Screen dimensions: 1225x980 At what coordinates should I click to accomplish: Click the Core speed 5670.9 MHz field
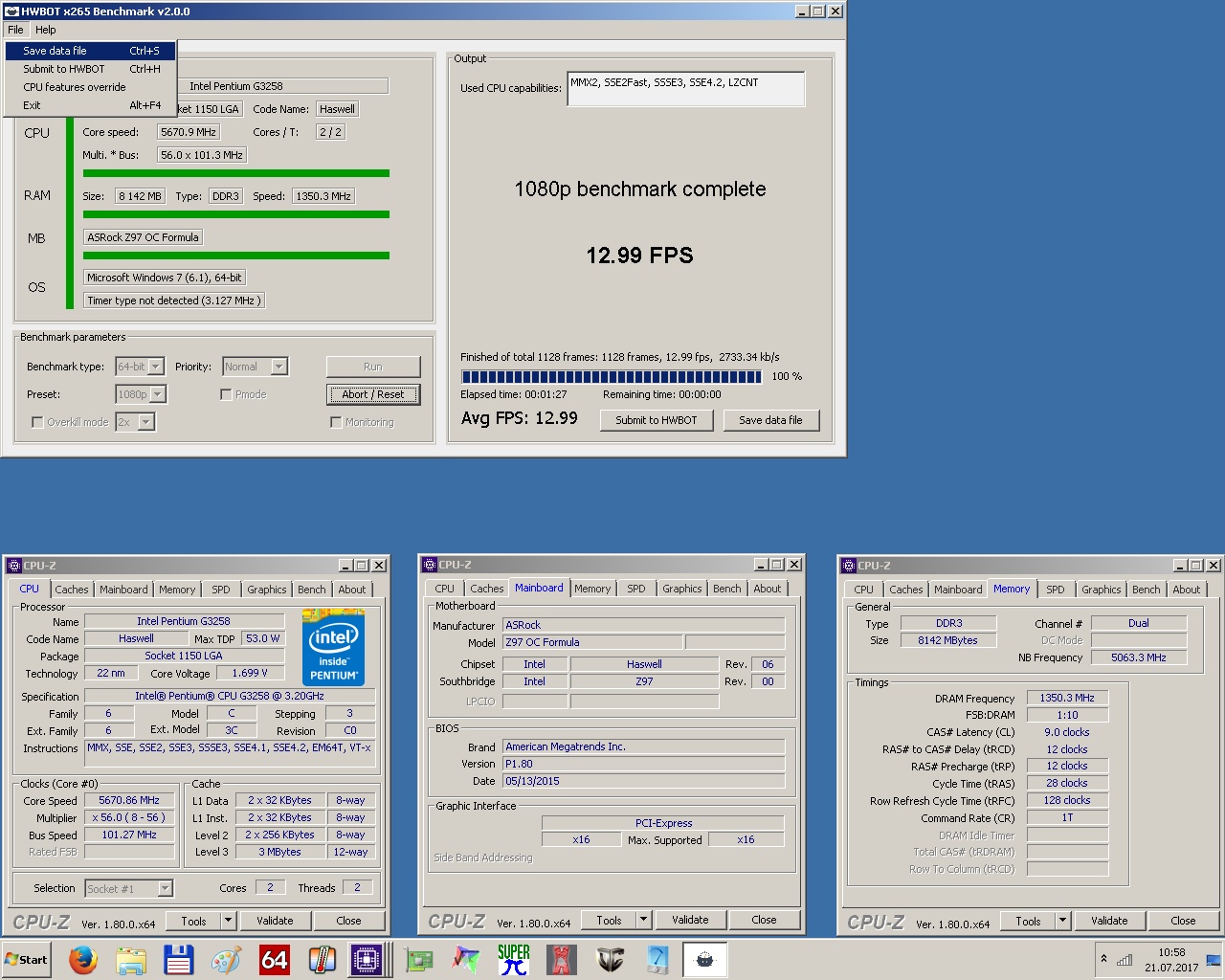(x=189, y=132)
